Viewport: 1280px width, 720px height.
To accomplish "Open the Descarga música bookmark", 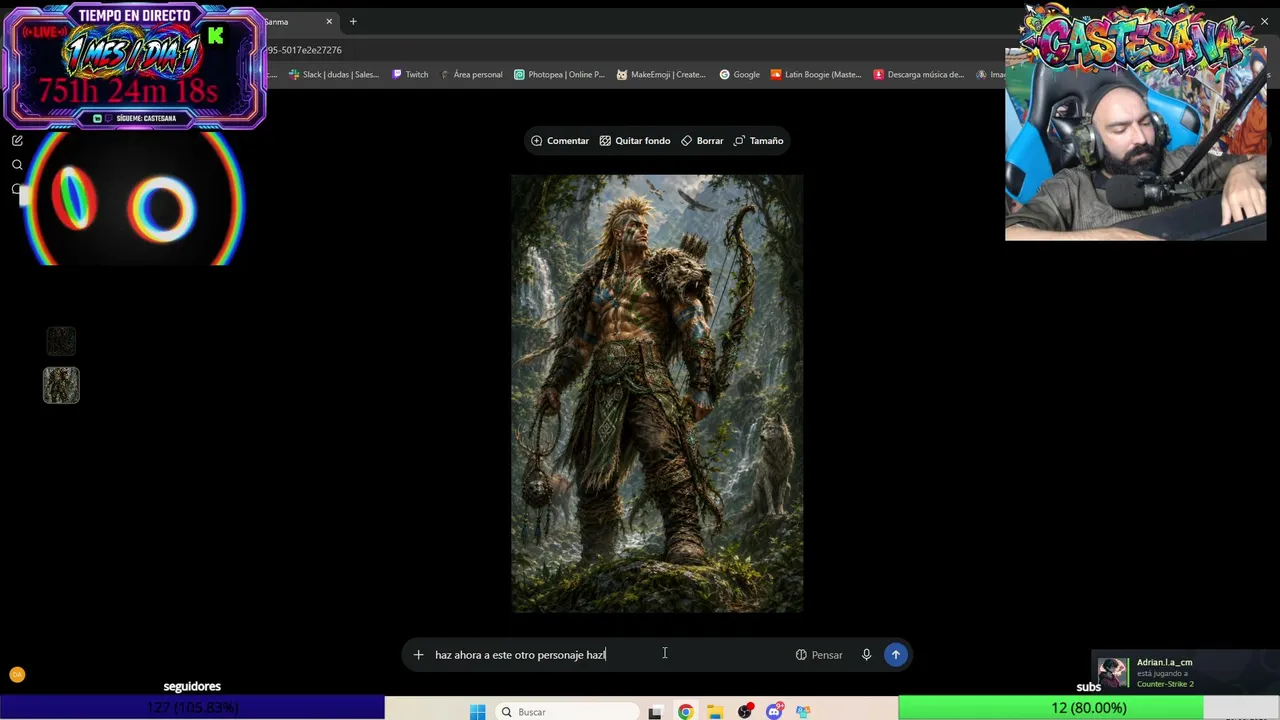I will pos(918,74).
